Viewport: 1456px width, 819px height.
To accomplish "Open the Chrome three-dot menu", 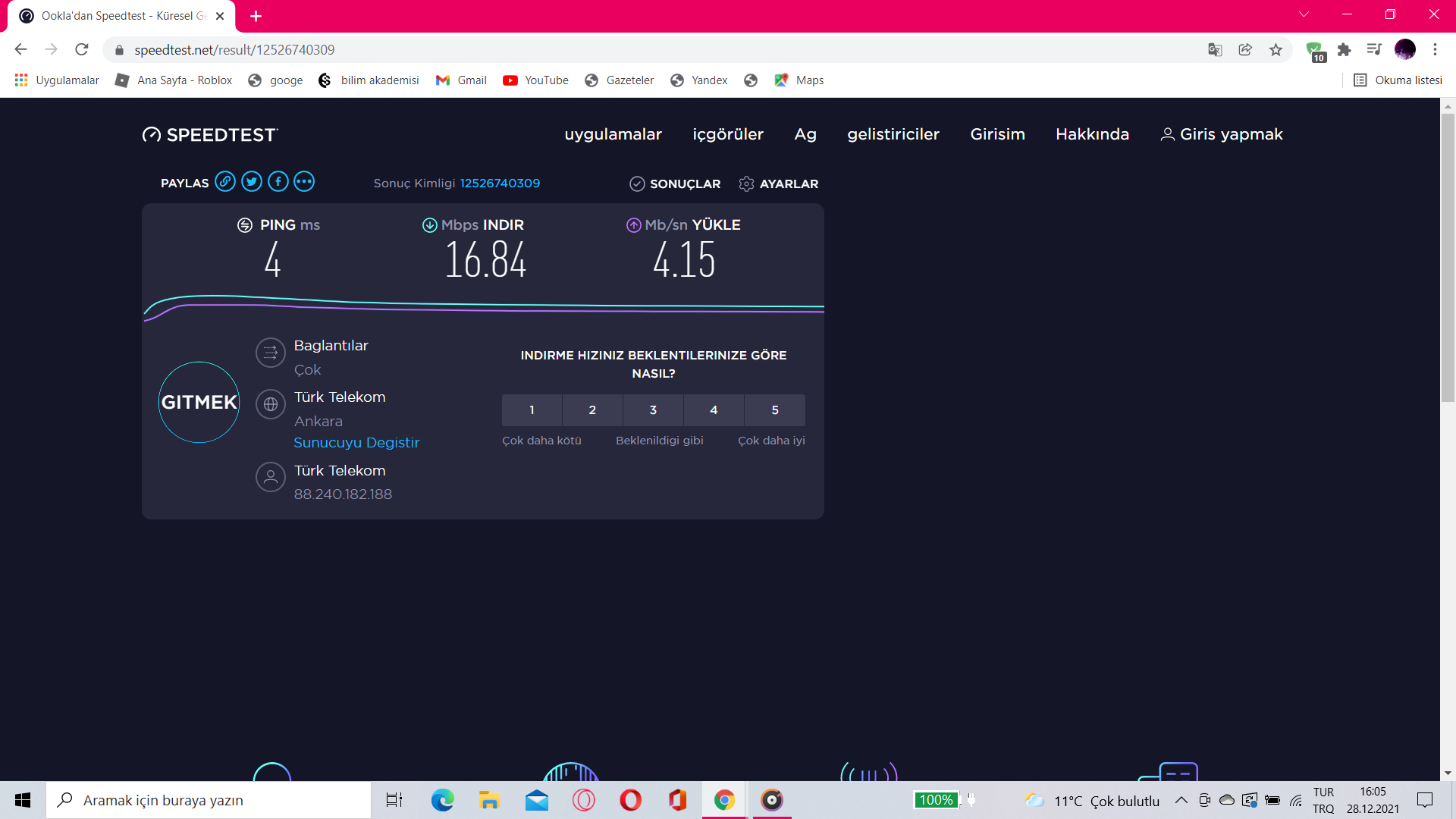I will [1435, 50].
